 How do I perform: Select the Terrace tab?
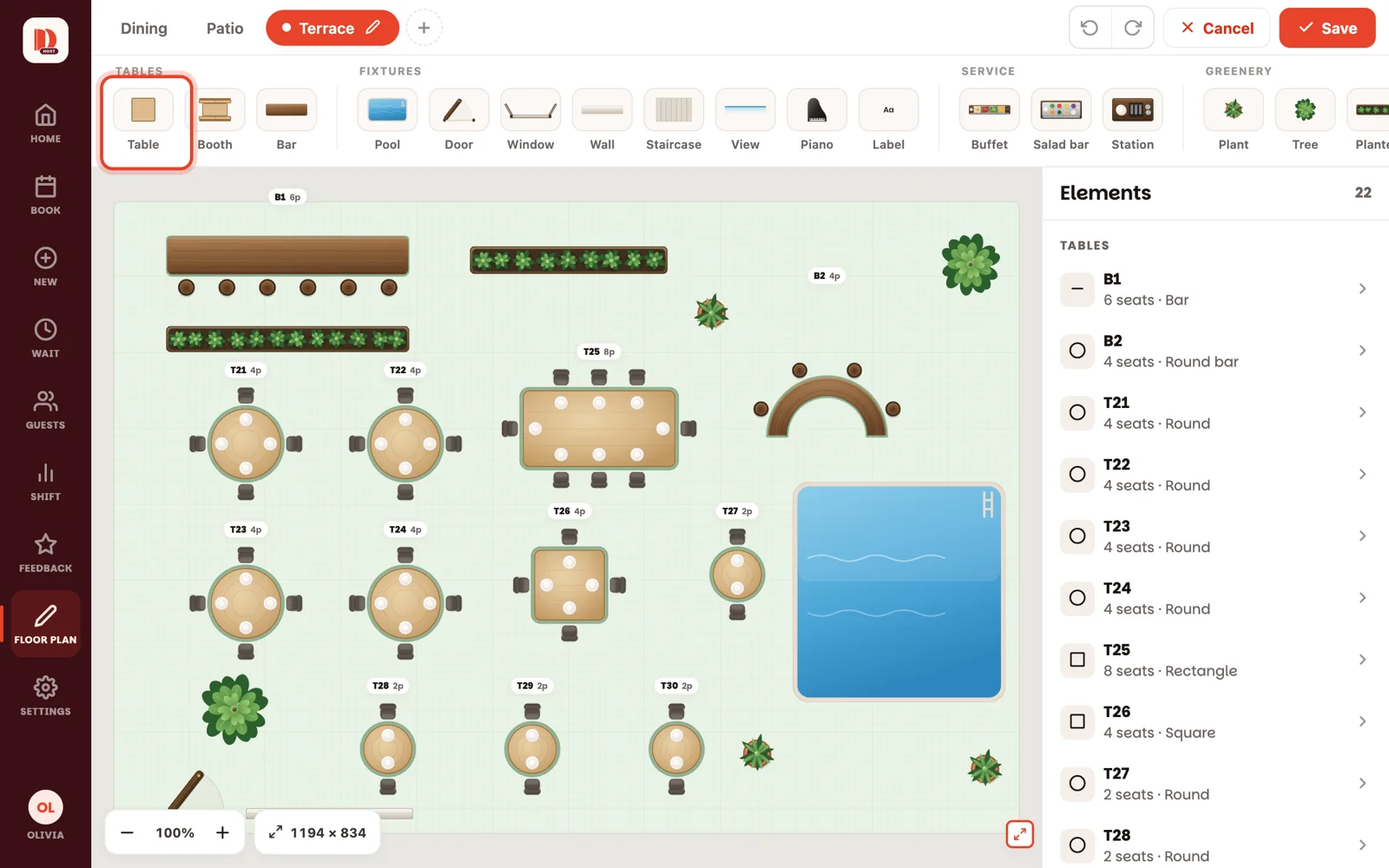coord(332,28)
